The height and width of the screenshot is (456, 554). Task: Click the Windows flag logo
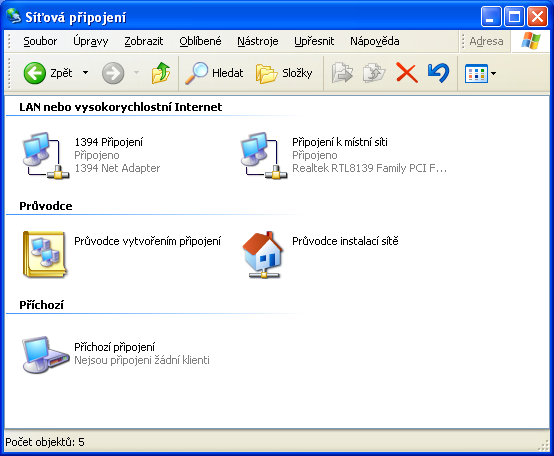[x=531, y=41]
